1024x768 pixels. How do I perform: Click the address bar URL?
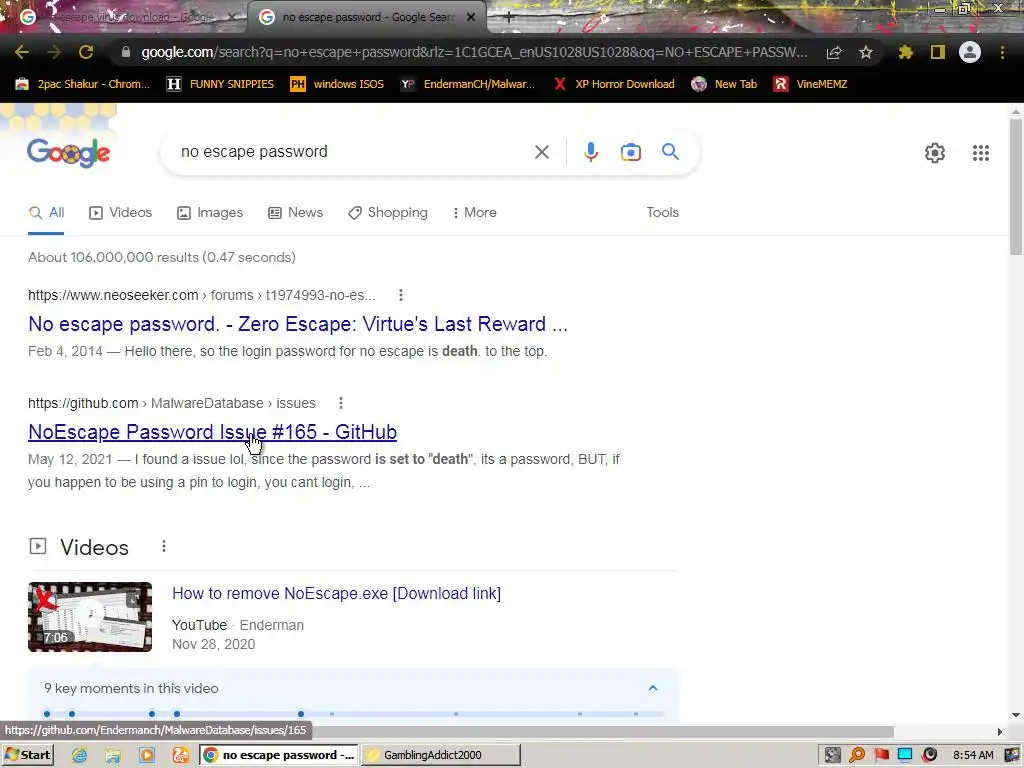tap(475, 52)
